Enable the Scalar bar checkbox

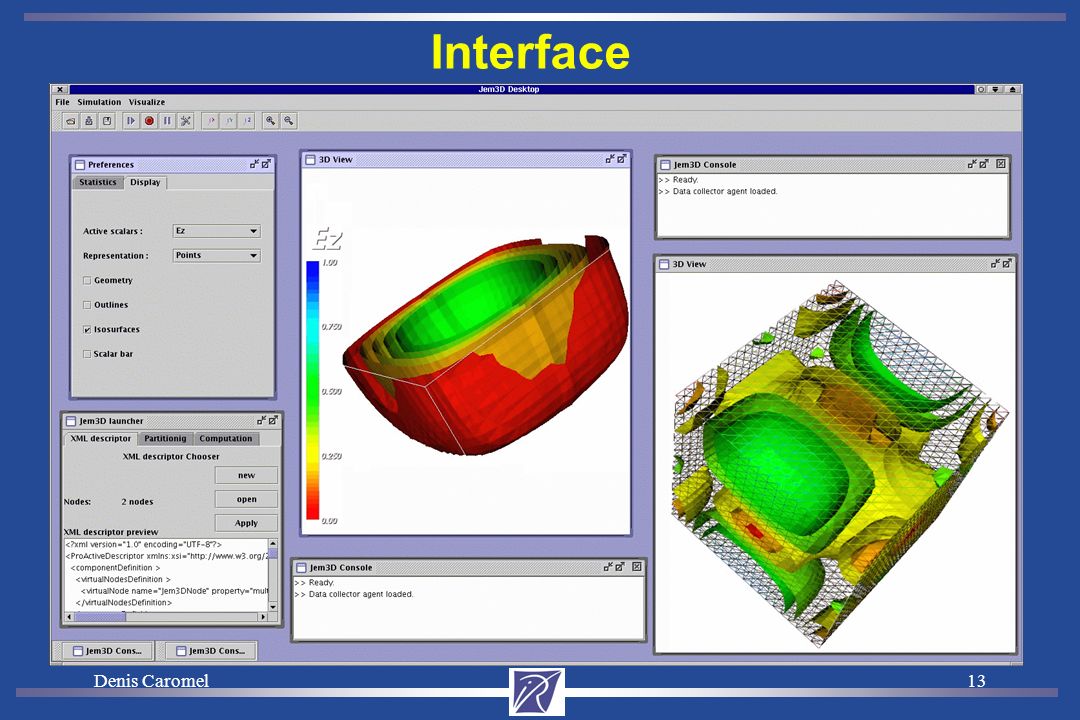tap(87, 353)
